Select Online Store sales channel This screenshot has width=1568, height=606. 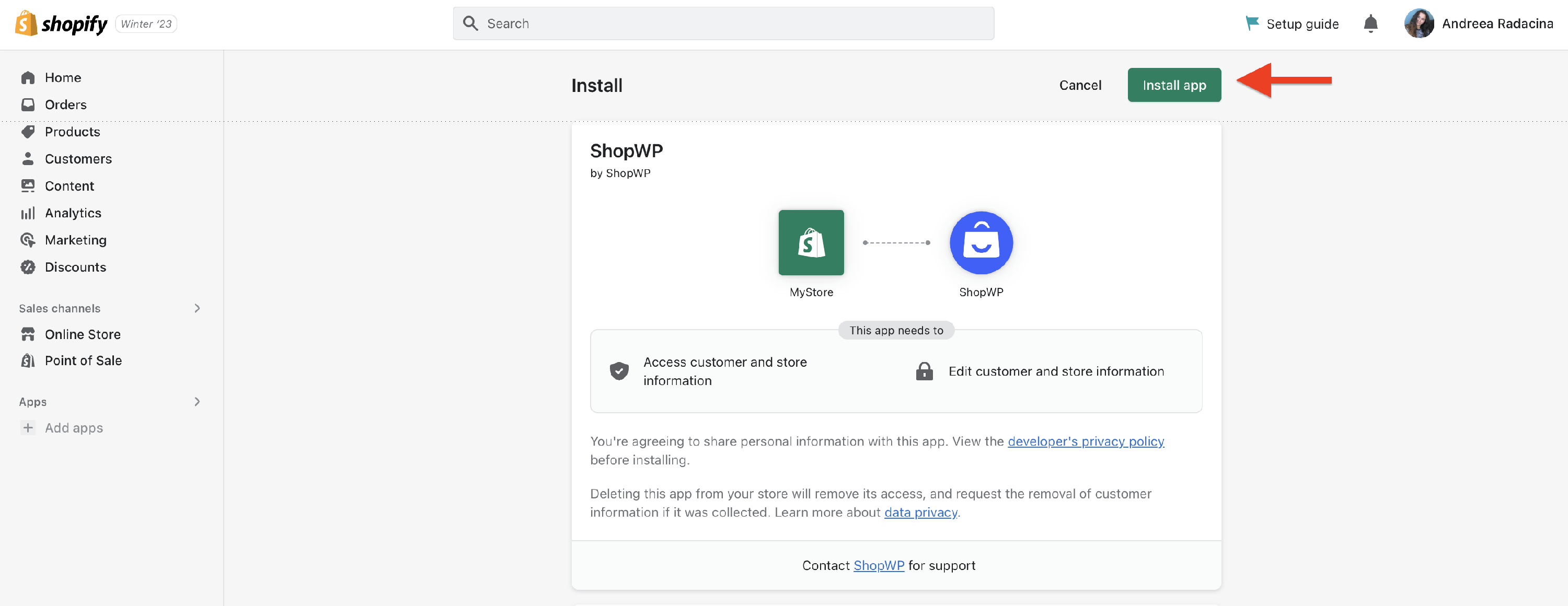(x=82, y=334)
